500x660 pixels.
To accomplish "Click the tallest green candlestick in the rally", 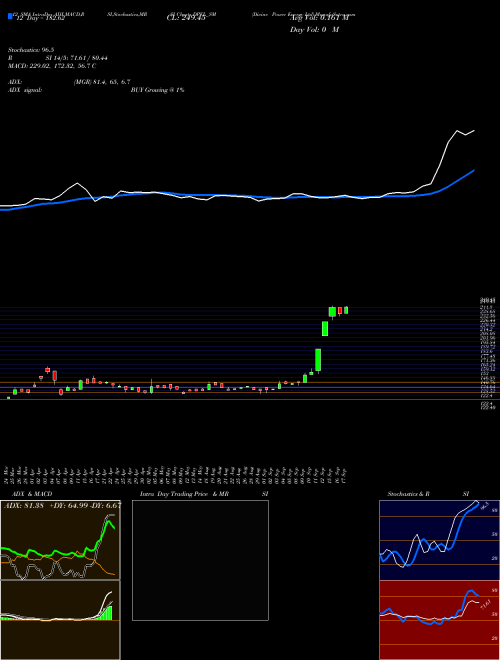I will pyautogui.click(x=318, y=359).
